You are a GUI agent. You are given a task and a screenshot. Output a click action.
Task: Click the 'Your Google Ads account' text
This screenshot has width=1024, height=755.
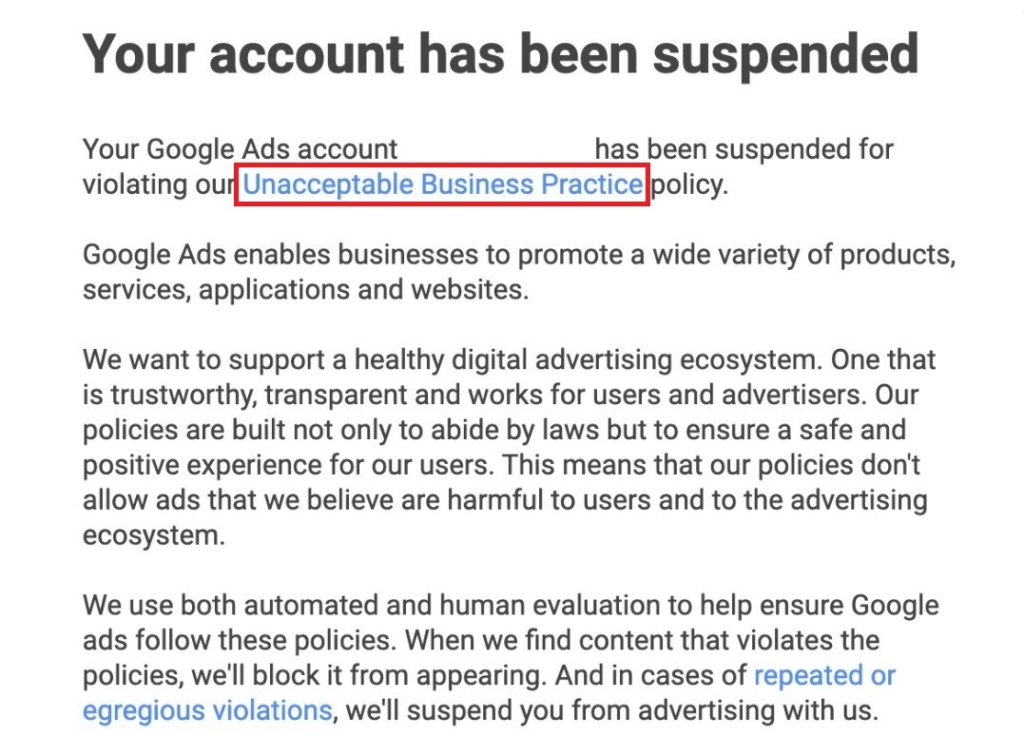tap(240, 150)
